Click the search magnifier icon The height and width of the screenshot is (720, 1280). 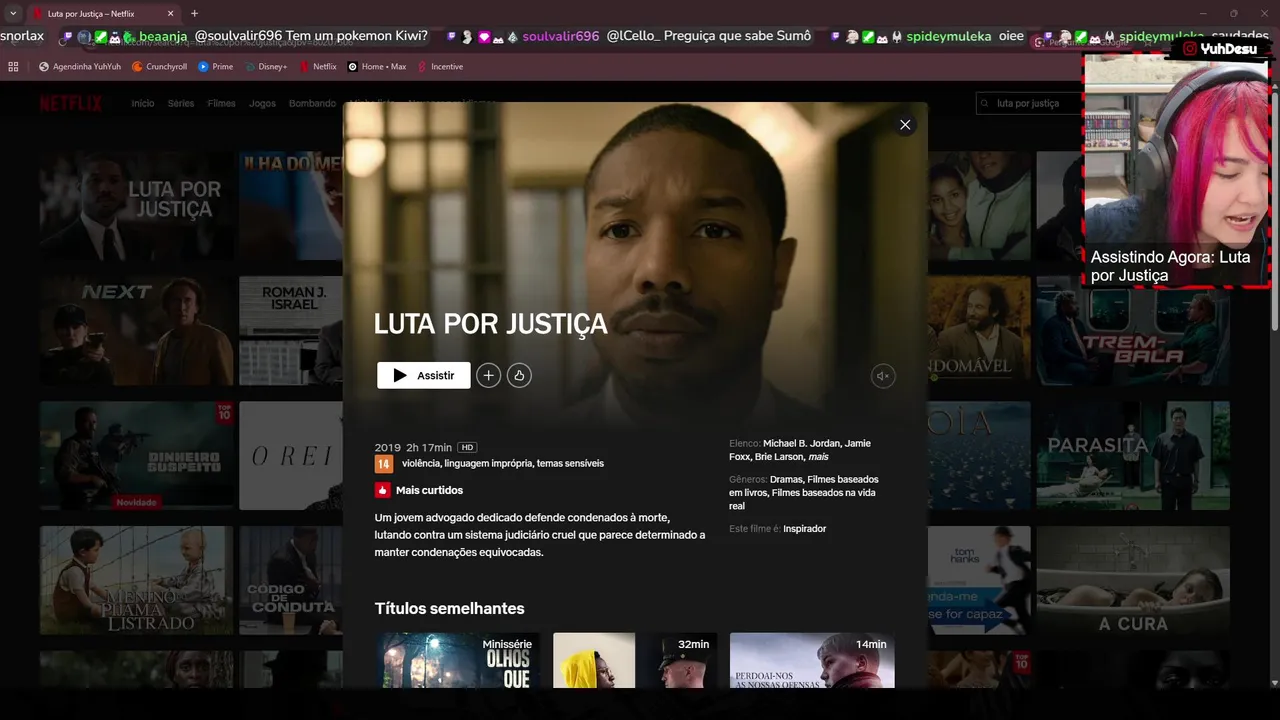coord(986,103)
